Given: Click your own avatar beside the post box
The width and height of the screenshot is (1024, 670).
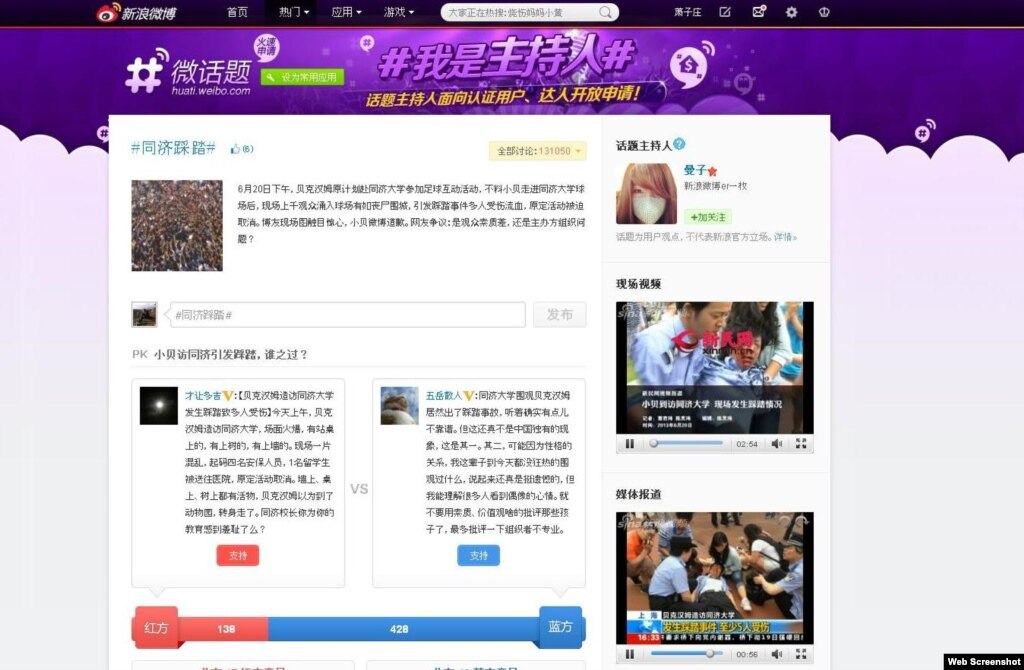Looking at the screenshot, I should (144, 314).
